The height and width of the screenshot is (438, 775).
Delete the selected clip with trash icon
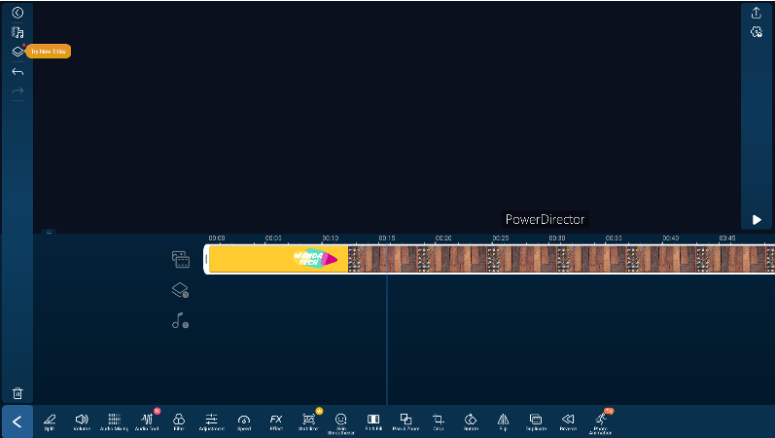17,393
